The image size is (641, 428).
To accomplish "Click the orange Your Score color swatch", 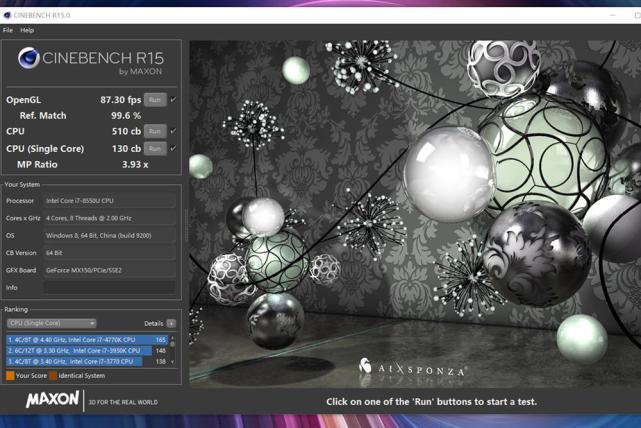I will 10,376.
